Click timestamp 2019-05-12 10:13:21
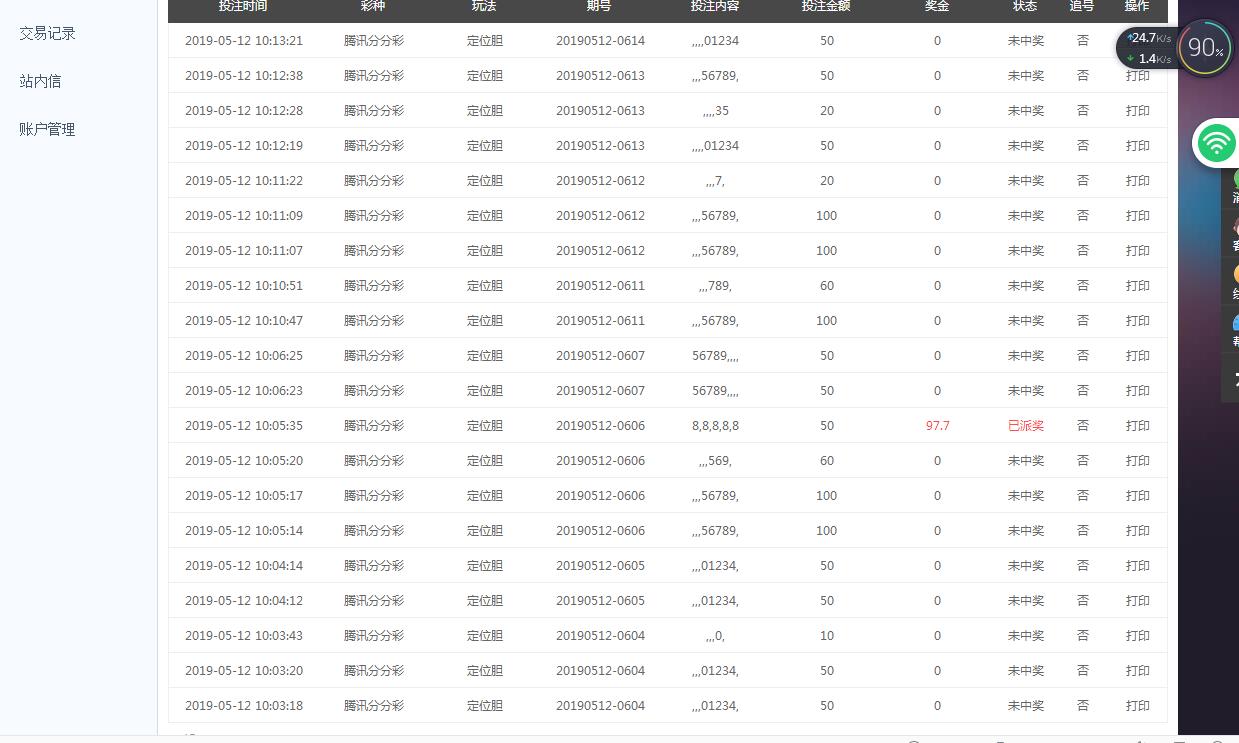The height and width of the screenshot is (743, 1239). click(x=244, y=41)
